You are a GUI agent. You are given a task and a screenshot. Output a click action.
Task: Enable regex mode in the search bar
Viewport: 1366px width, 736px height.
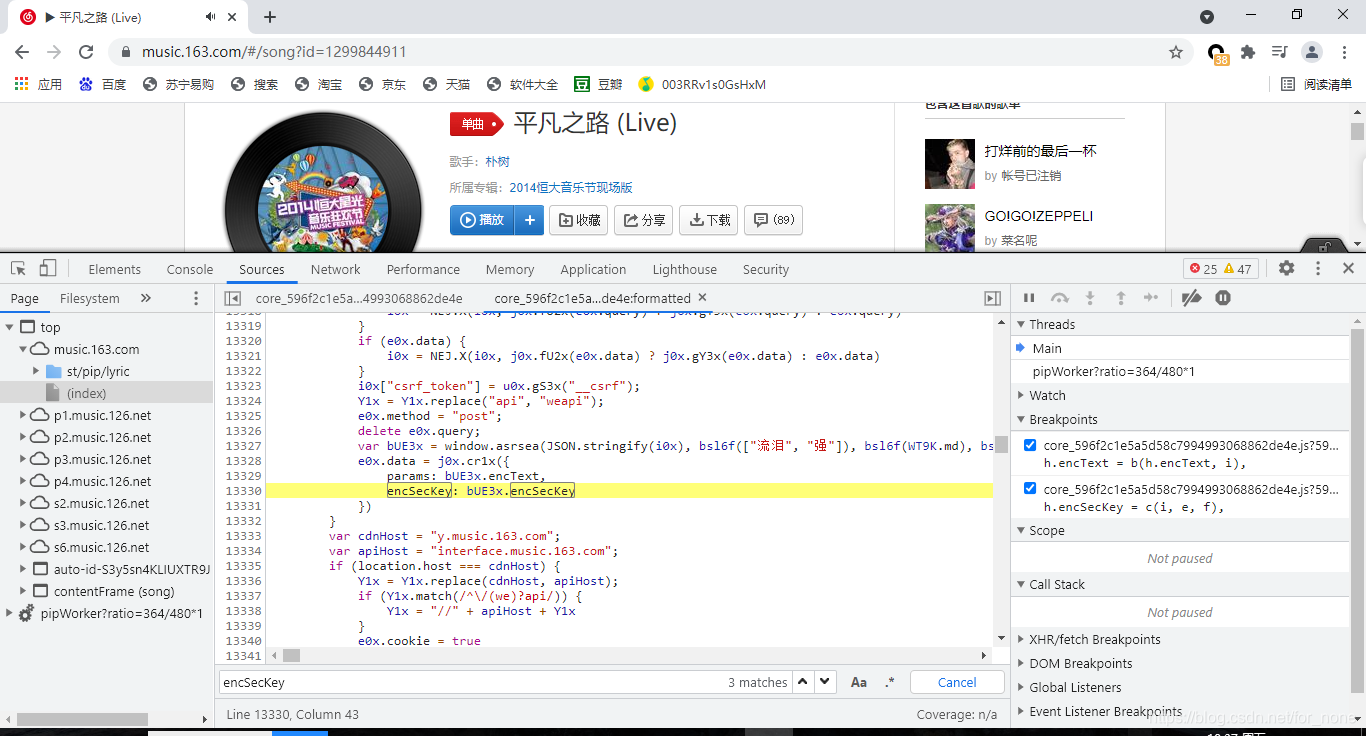tap(890, 681)
